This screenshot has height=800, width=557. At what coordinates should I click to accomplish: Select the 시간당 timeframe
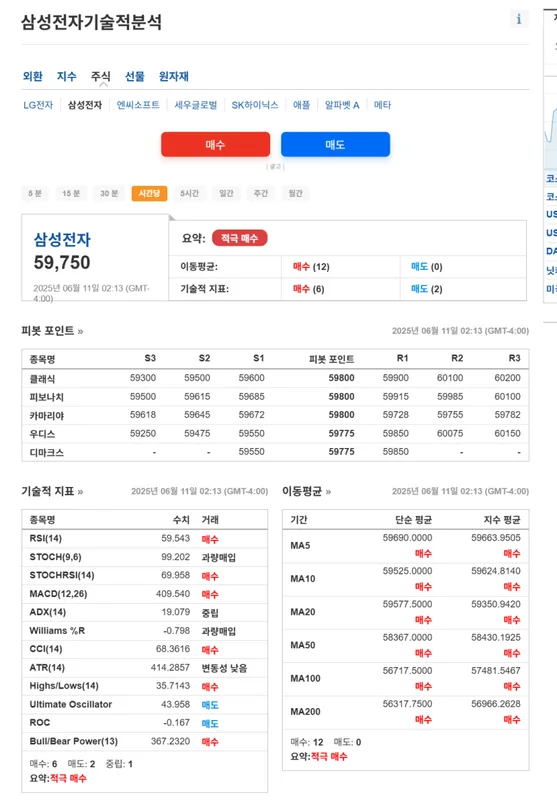pos(149,193)
